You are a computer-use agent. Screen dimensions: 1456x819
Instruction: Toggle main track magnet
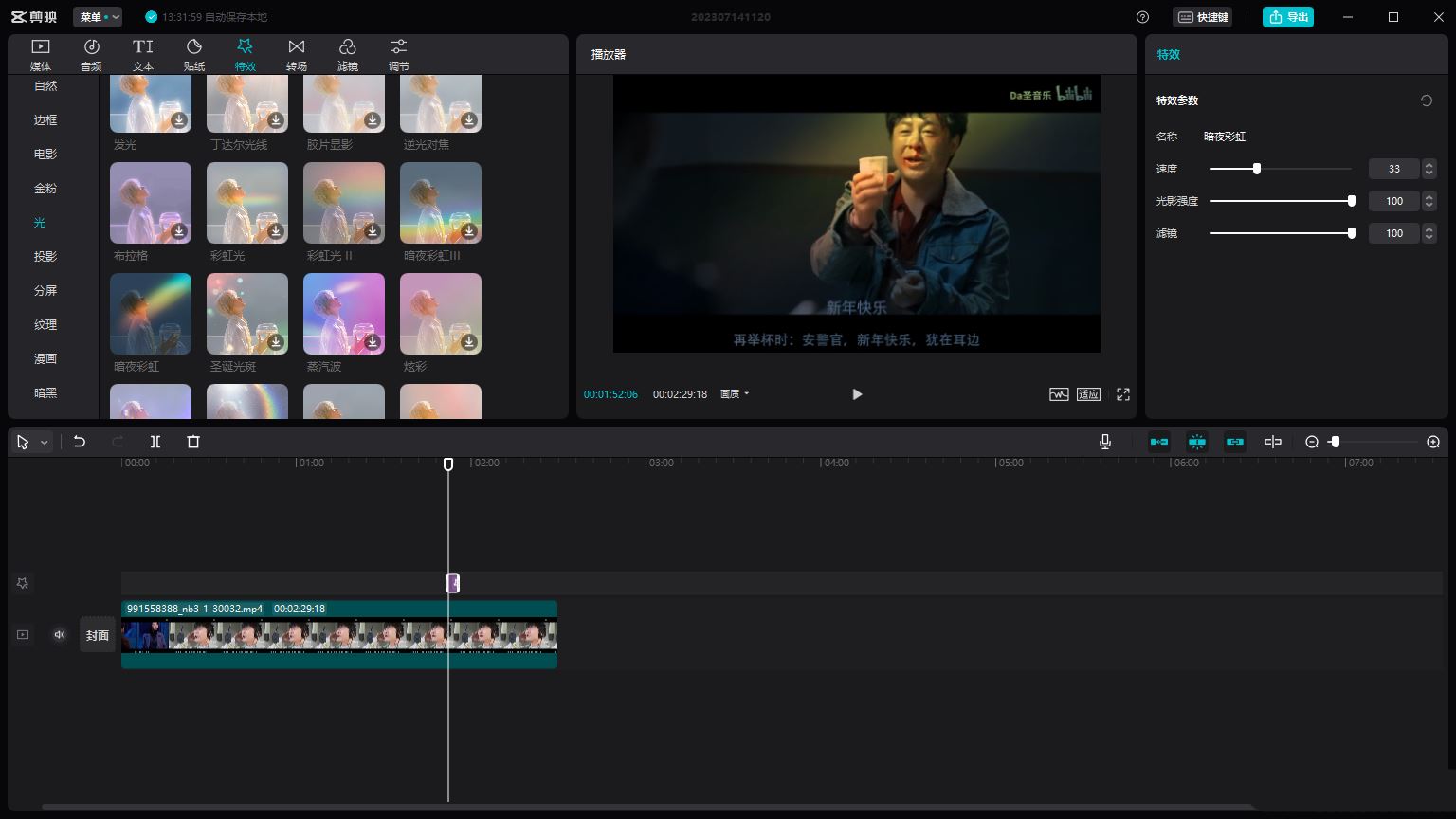coord(1159,442)
